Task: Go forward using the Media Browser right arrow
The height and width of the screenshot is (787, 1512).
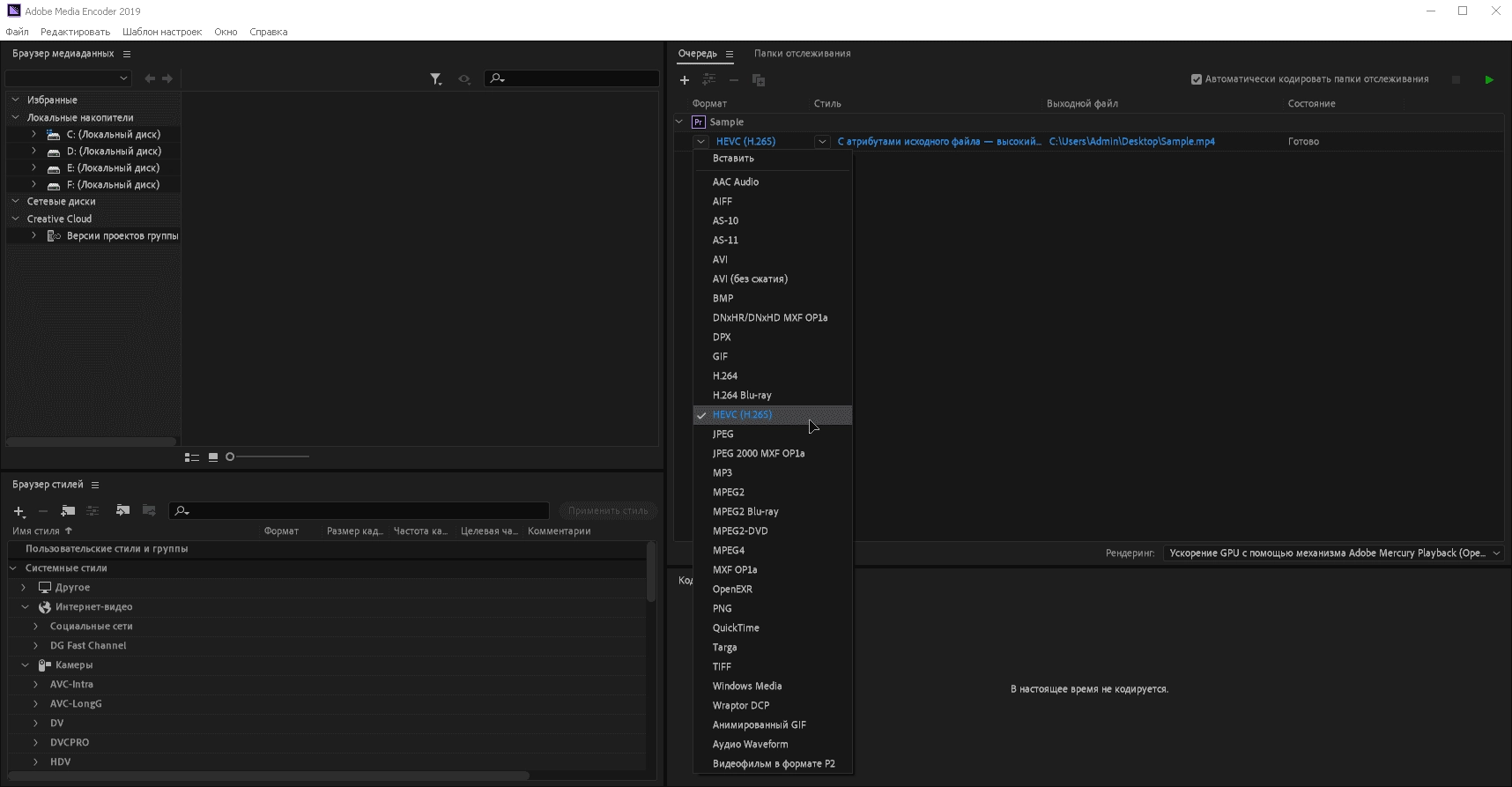Action: click(x=167, y=78)
